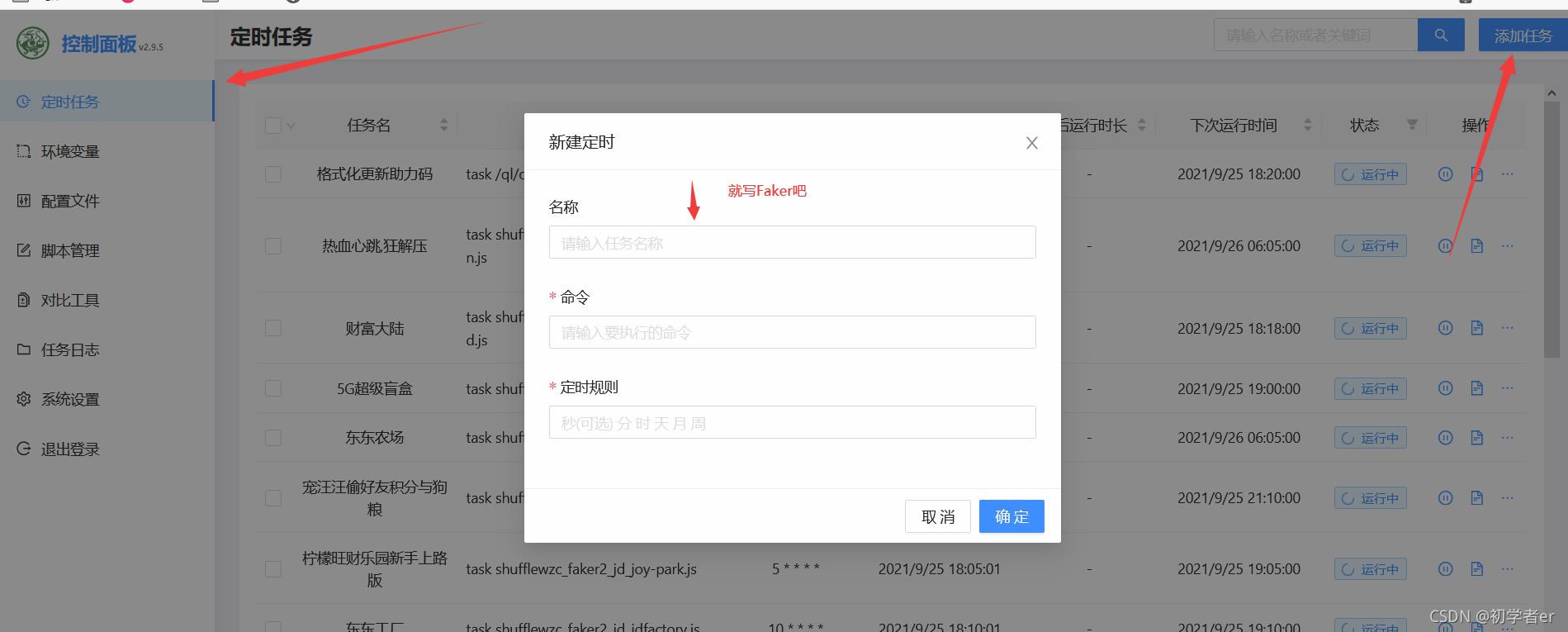Pause icon for 东东农场 row
Screen dimensions: 1568x632
click(x=1445, y=438)
